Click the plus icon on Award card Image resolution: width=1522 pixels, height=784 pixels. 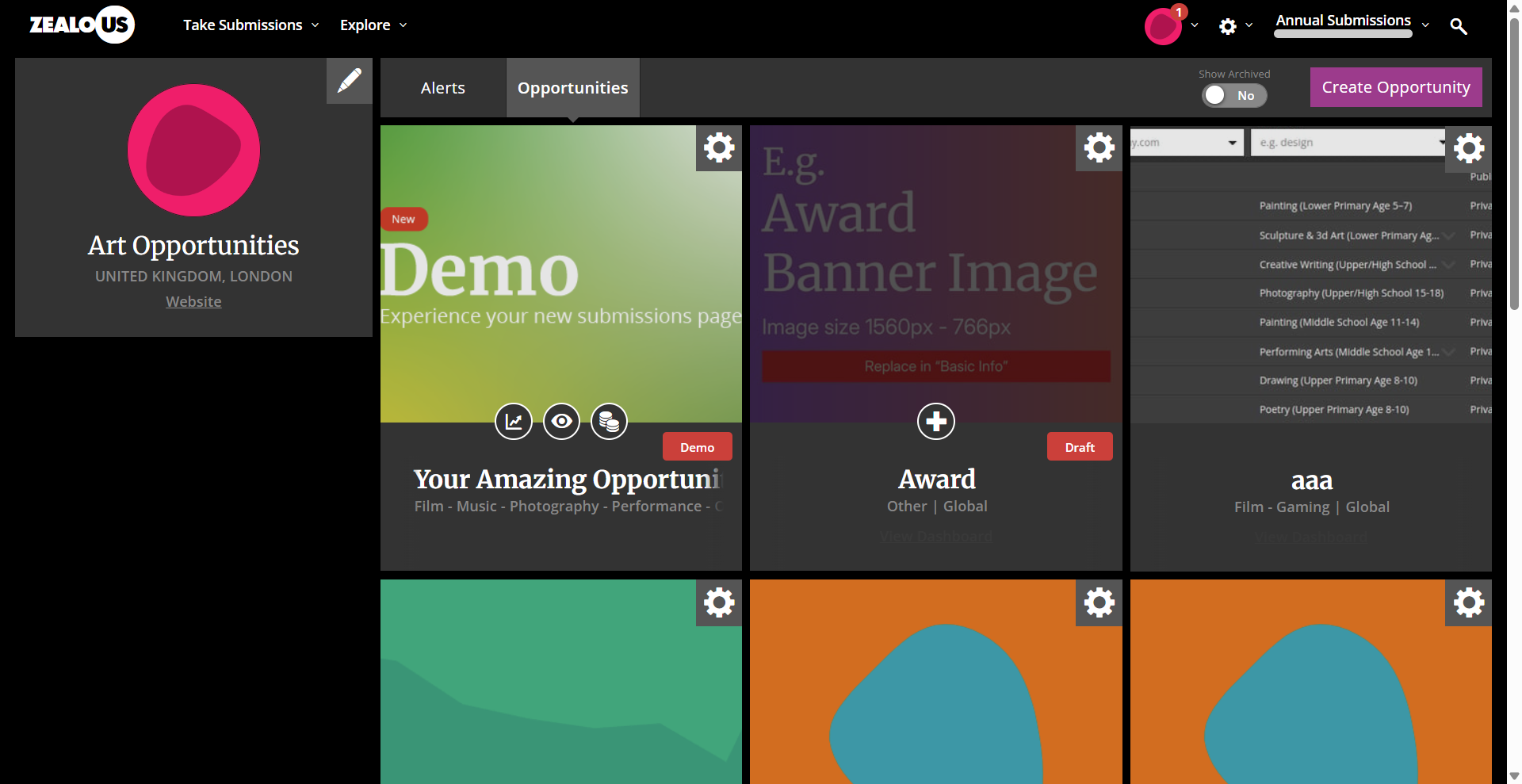click(x=935, y=421)
